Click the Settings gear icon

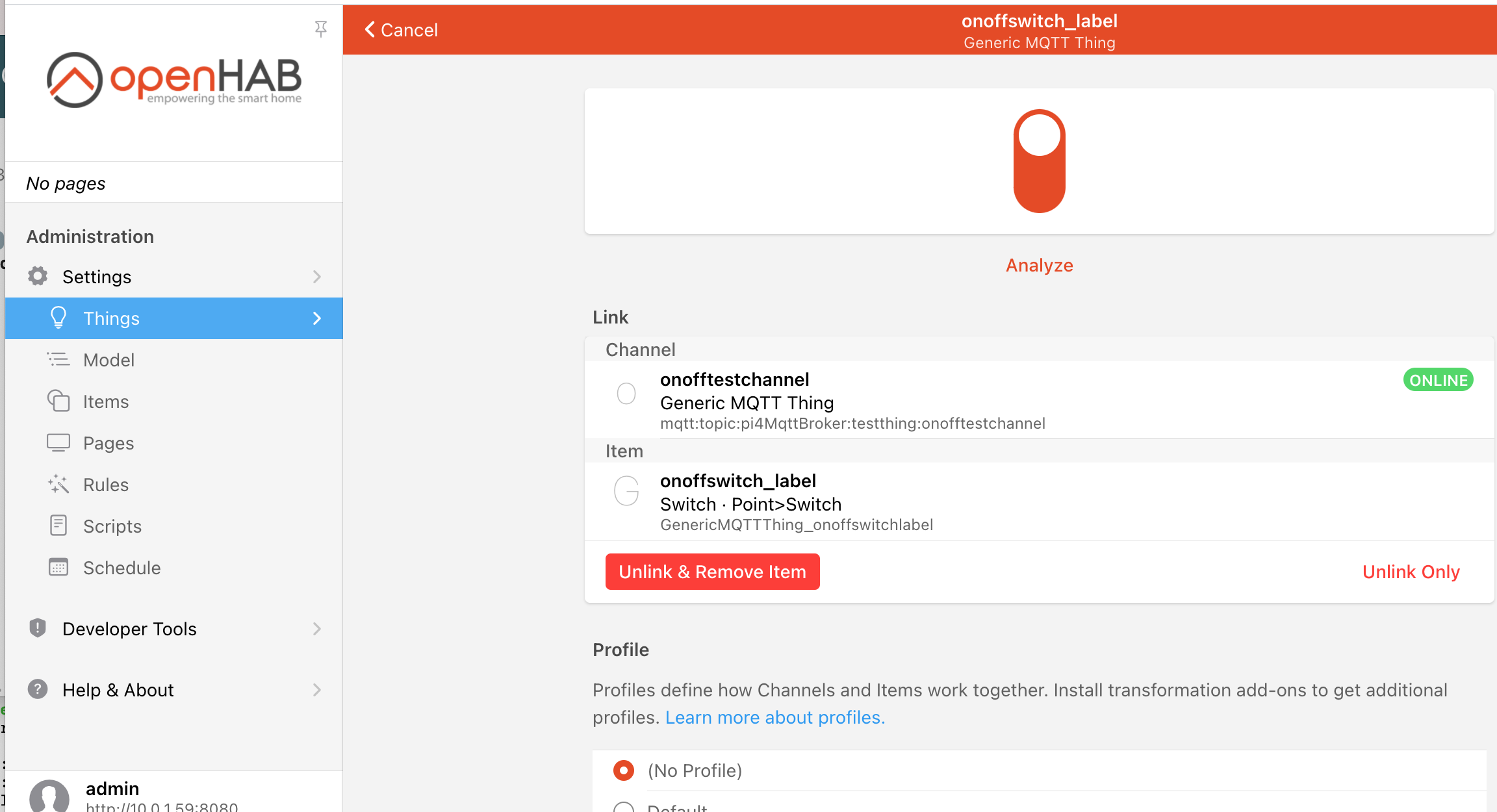(38, 276)
